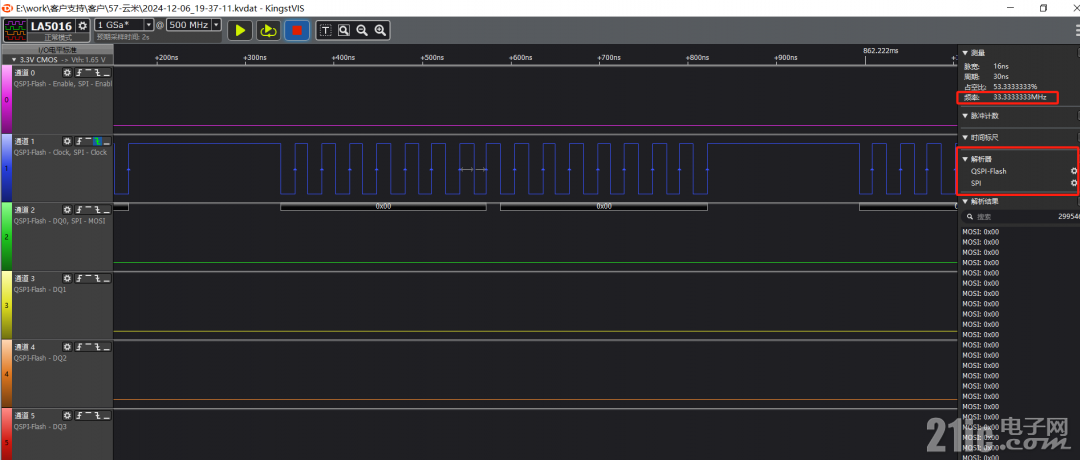Set rising edge trigger on channel 1

(x=79, y=140)
